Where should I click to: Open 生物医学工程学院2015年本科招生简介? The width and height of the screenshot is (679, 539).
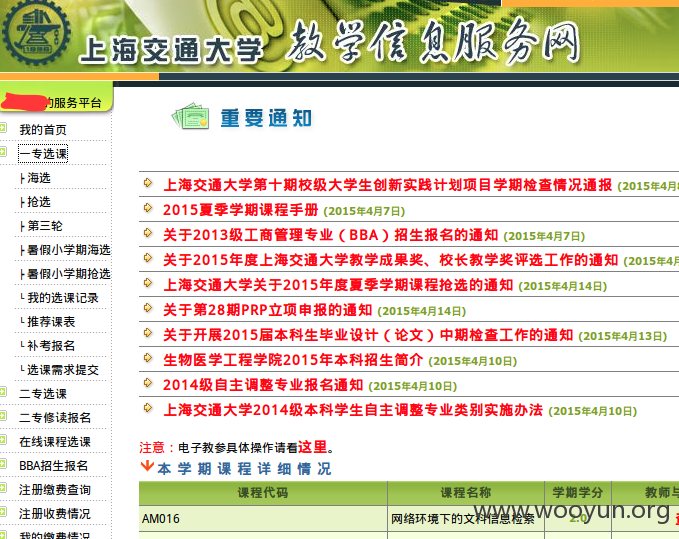293,360
